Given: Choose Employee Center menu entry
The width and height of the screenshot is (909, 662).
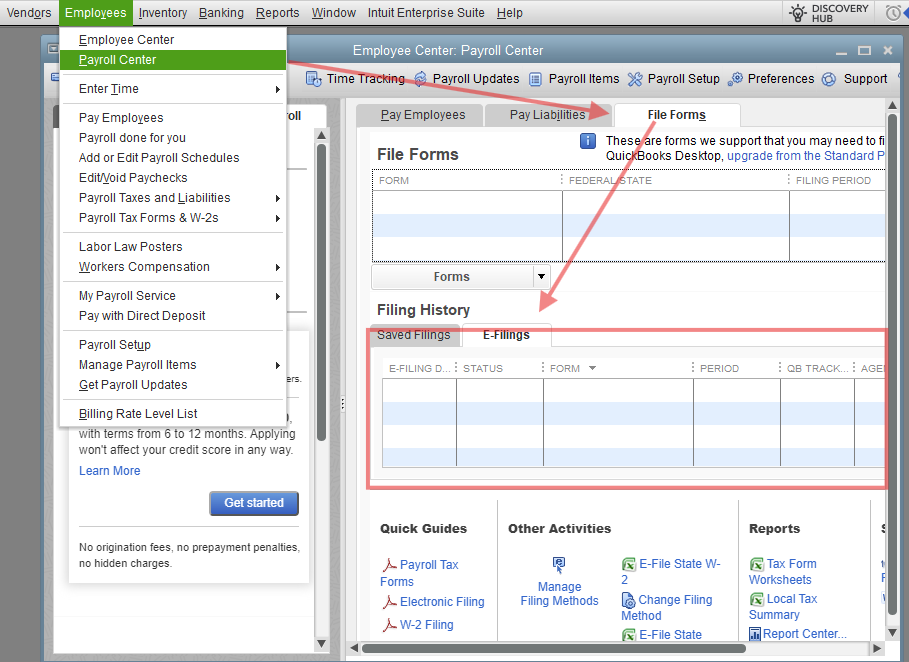Looking at the screenshot, I should 173,39.
